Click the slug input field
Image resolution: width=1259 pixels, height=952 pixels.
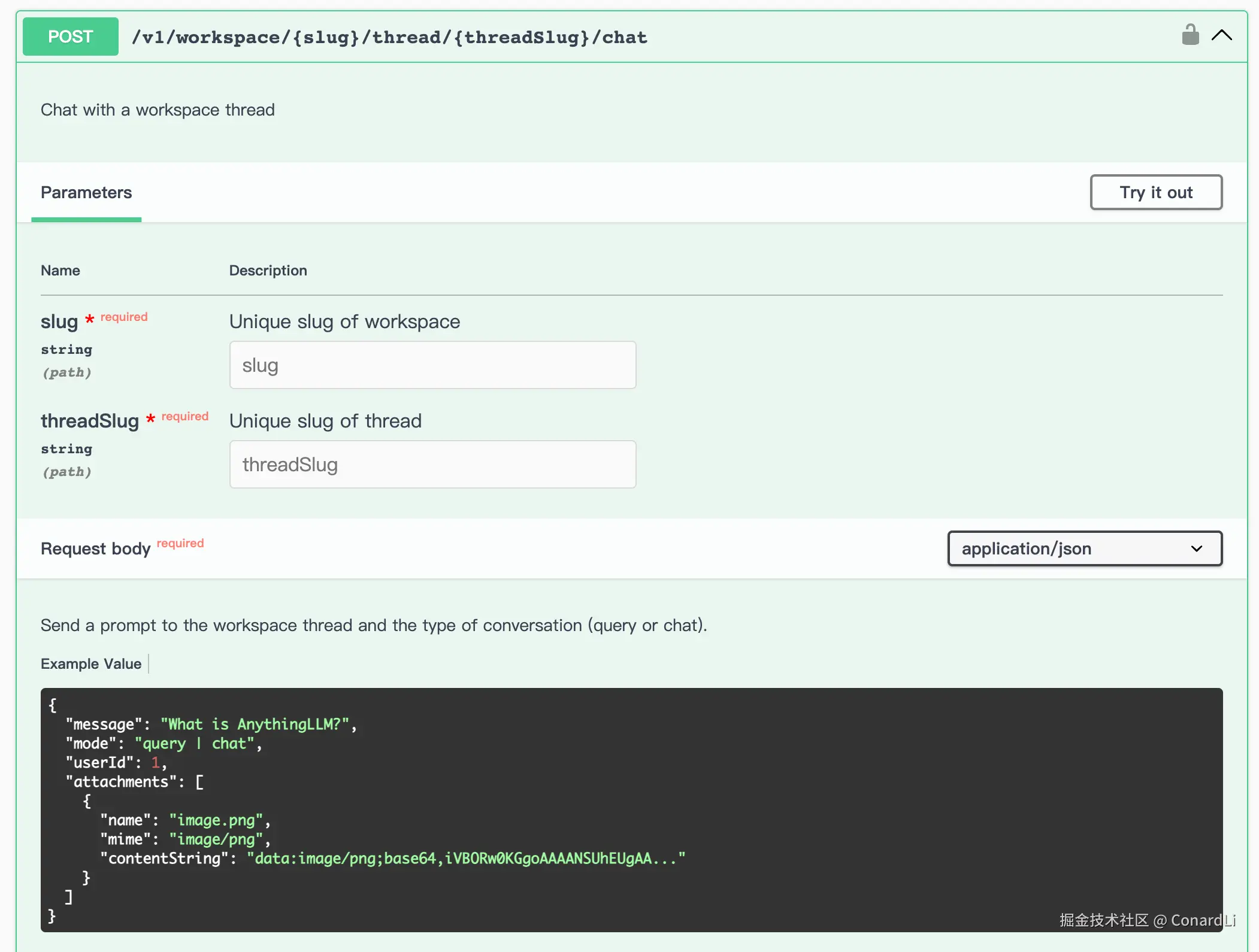pos(432,365)
